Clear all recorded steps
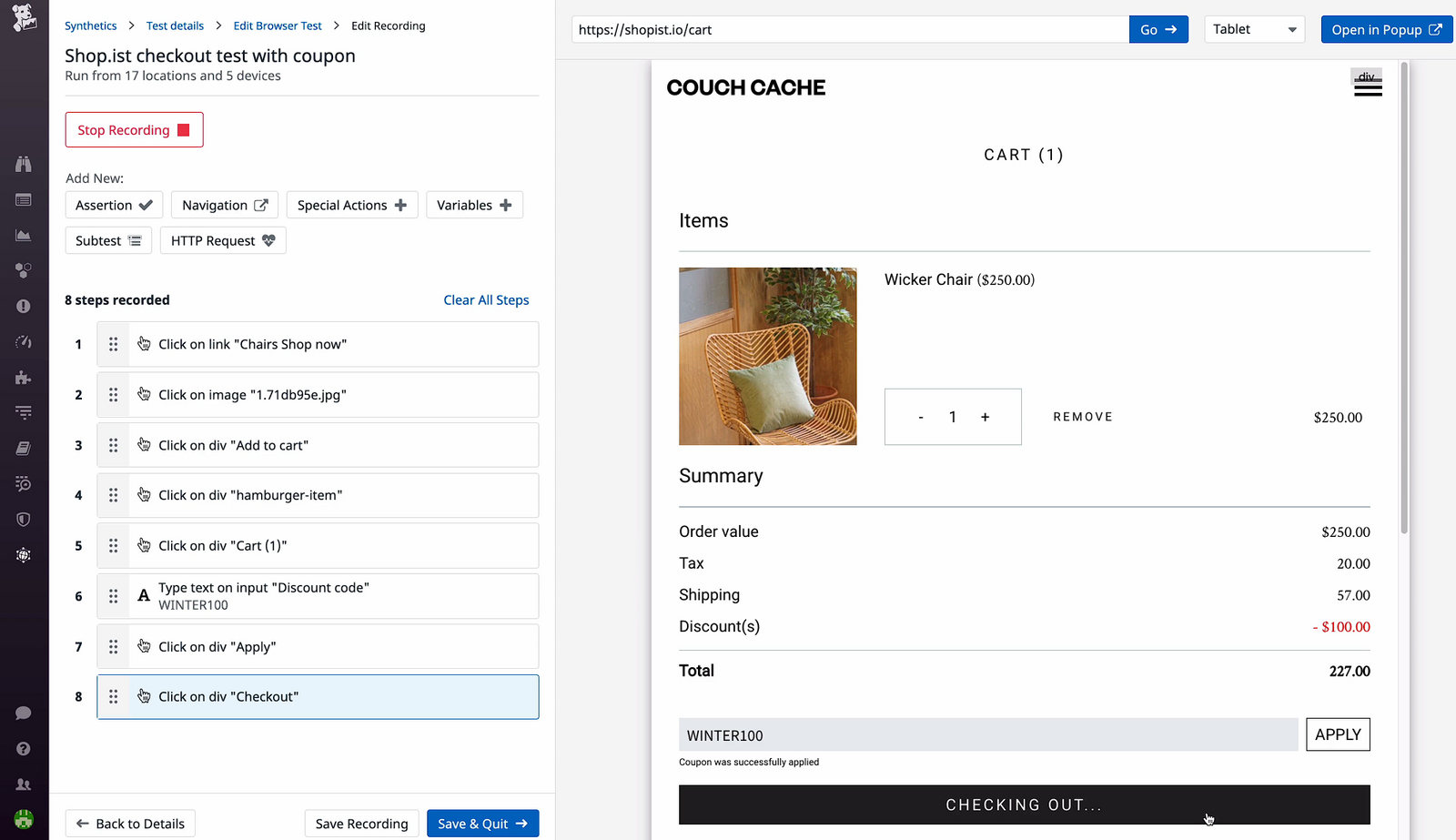 486,299
